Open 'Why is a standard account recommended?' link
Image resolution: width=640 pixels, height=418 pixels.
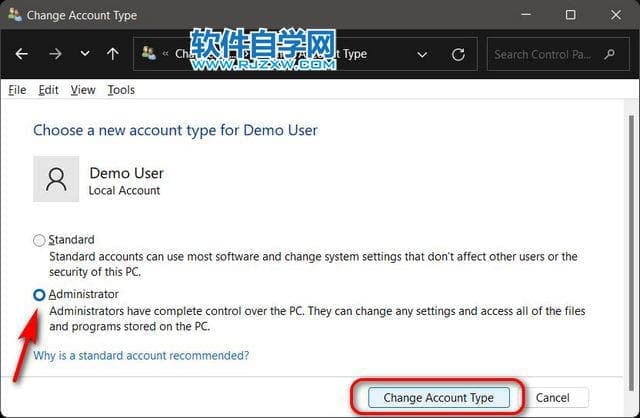pos(141,355)
